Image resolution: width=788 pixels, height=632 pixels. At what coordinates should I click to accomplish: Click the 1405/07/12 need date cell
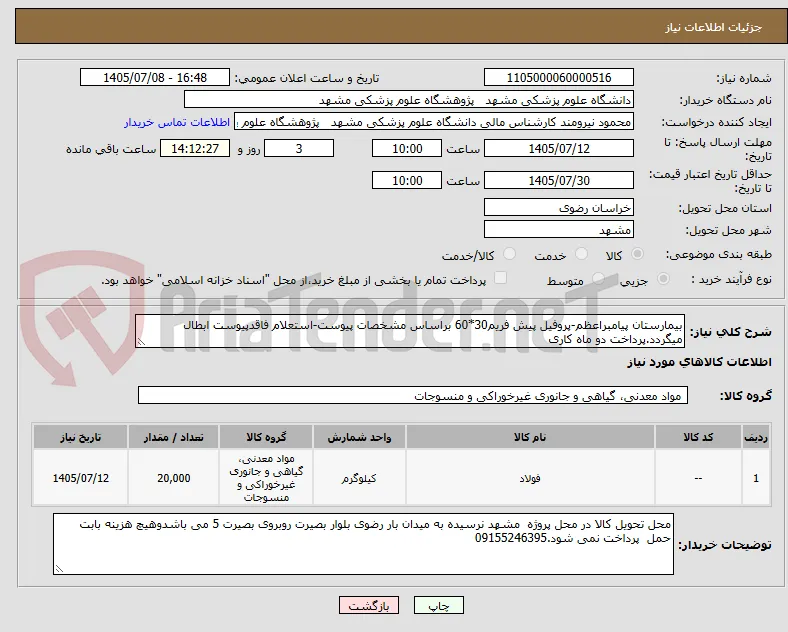tap(80, 478)
